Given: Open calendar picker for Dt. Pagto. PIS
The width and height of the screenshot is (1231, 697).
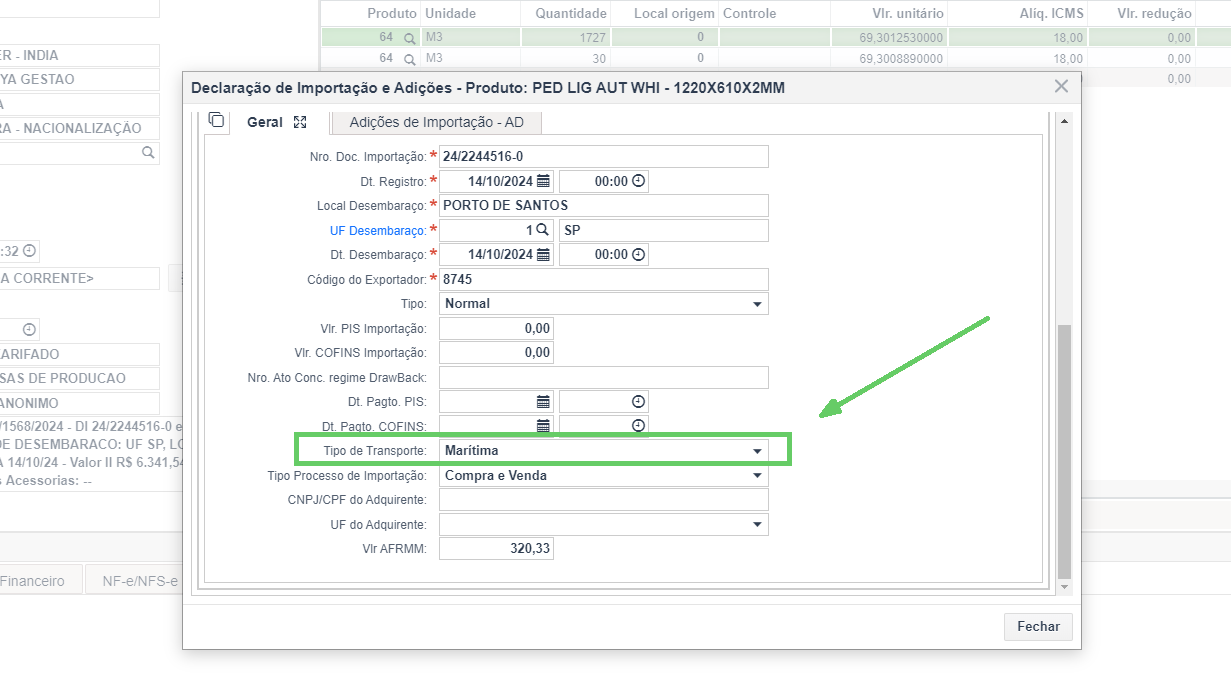Looking at the screenshot, I should point(543,401).
